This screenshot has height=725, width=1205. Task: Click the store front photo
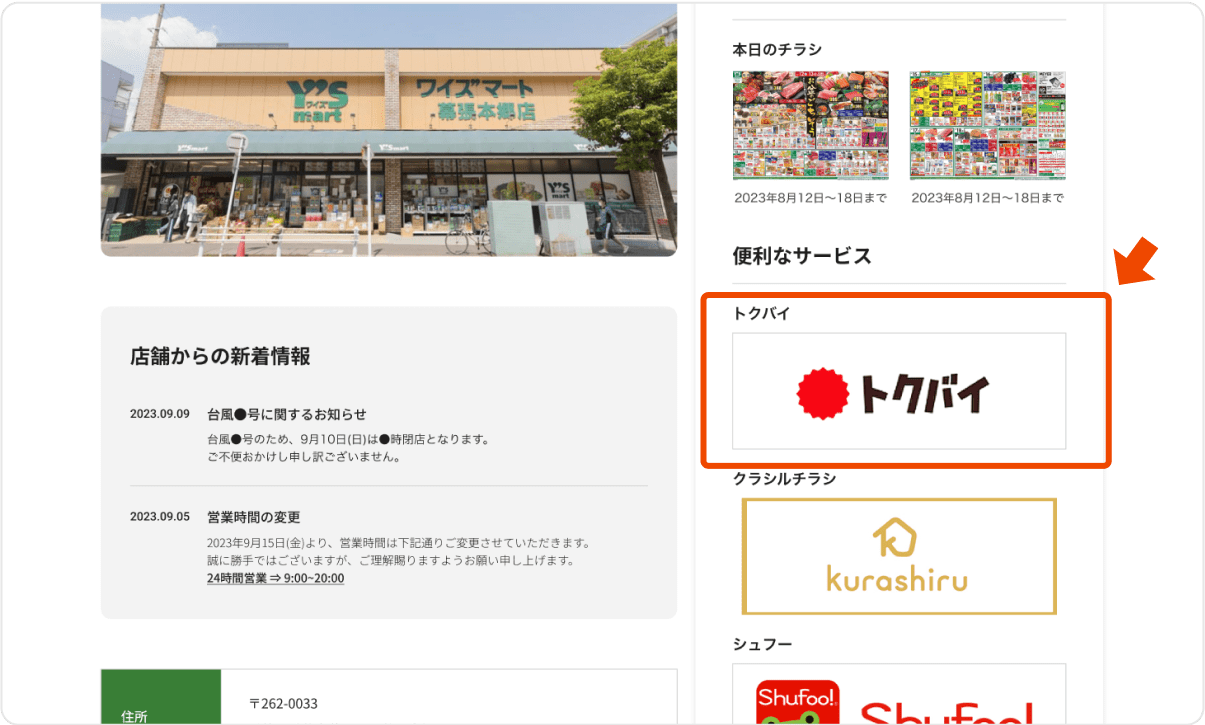tap(389, 130)
